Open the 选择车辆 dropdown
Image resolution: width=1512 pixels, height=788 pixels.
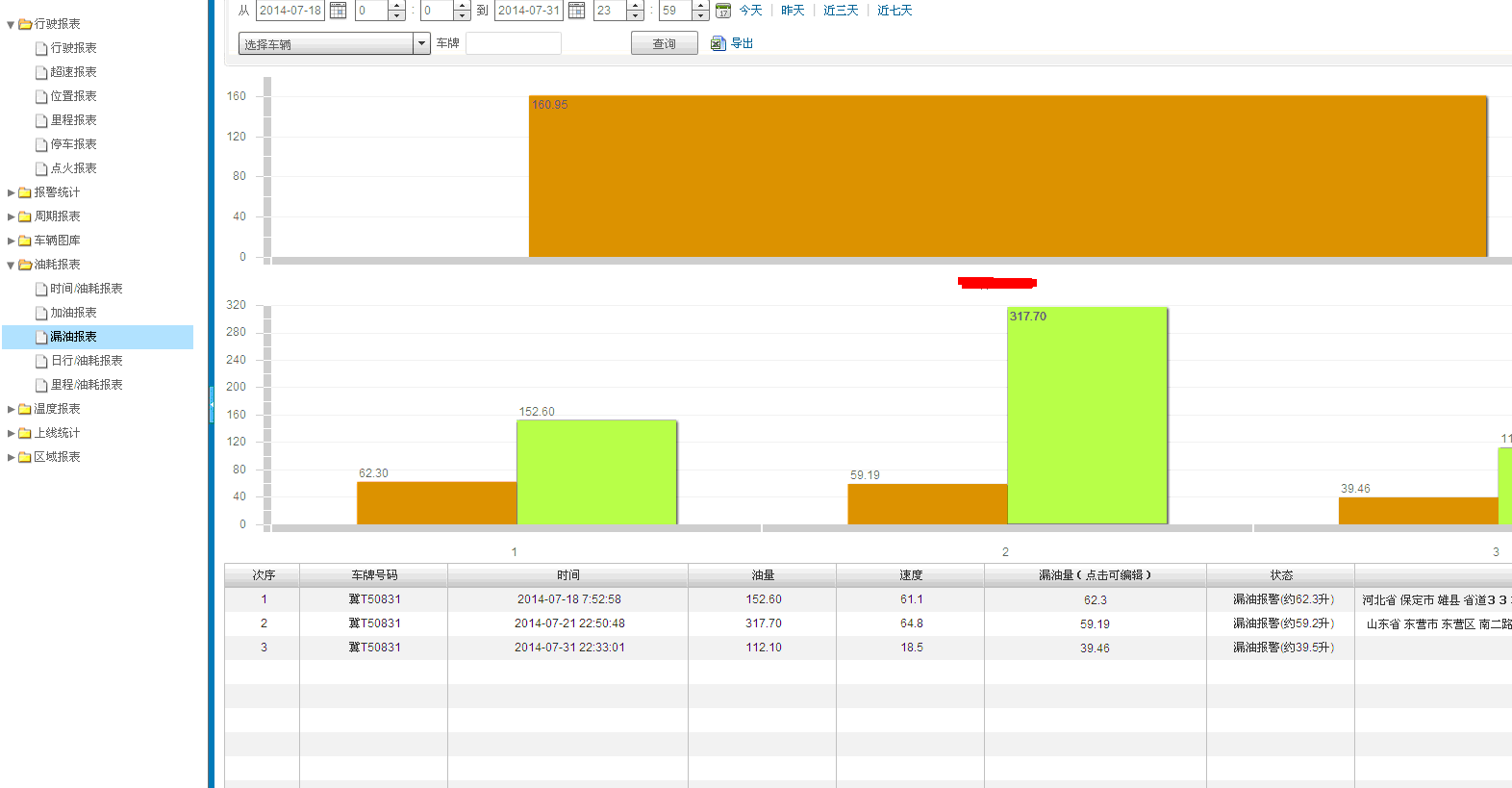coord(420,43)
